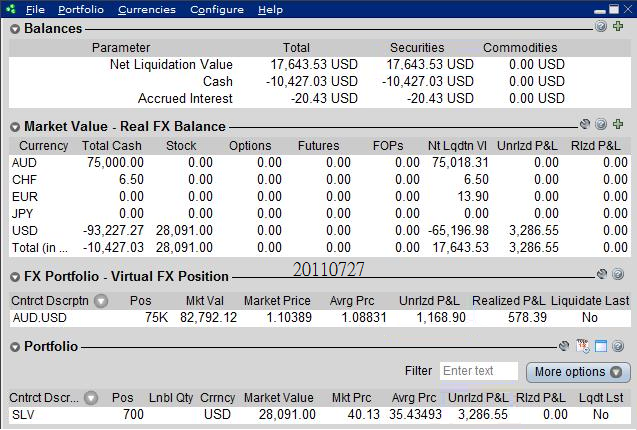Image resolution: width=637 pixels, height=430 pixels.
Task: Open the Currencies menu
Action: pos(147,9)
